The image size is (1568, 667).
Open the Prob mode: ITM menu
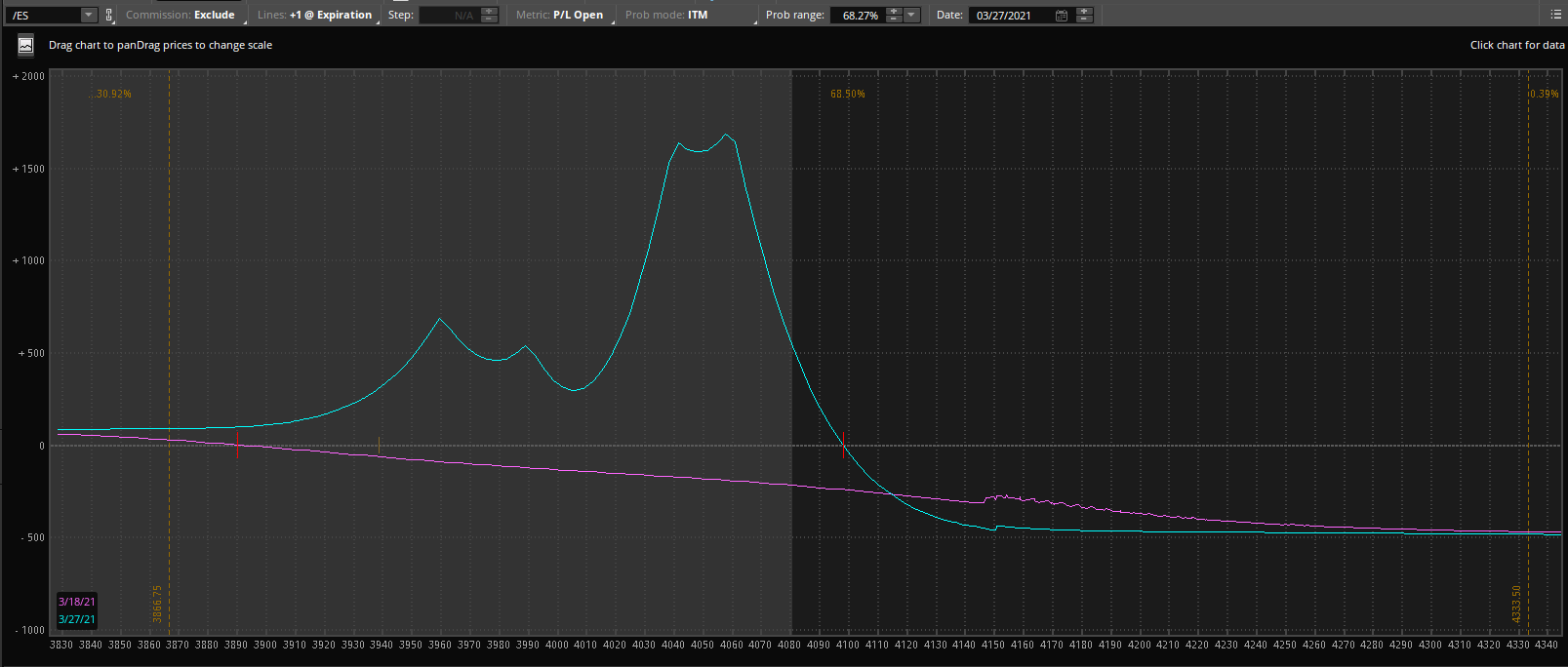pyautogui.click(x=689, y=15)
